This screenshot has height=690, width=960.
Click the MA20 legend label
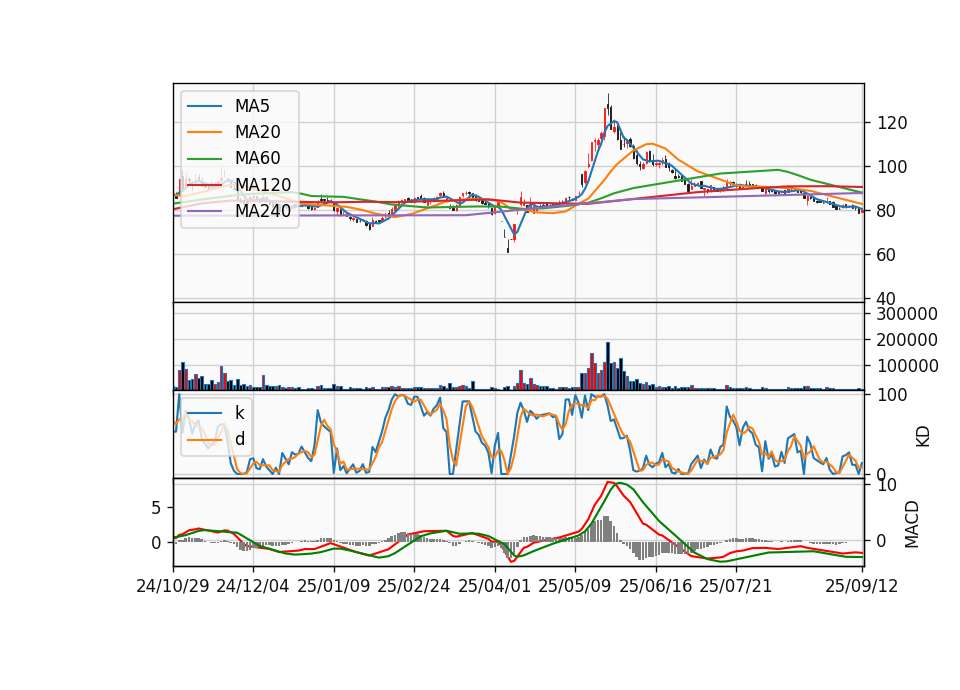click(x=258, y=132)
